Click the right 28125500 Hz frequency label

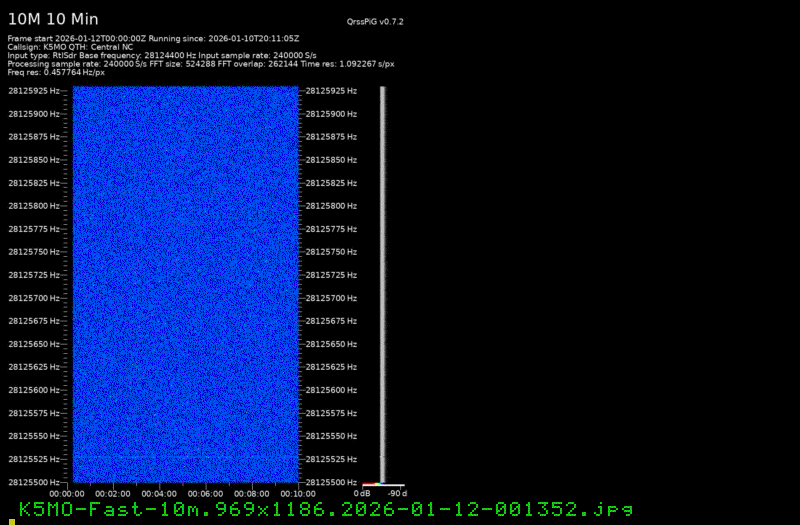point(331,482)
